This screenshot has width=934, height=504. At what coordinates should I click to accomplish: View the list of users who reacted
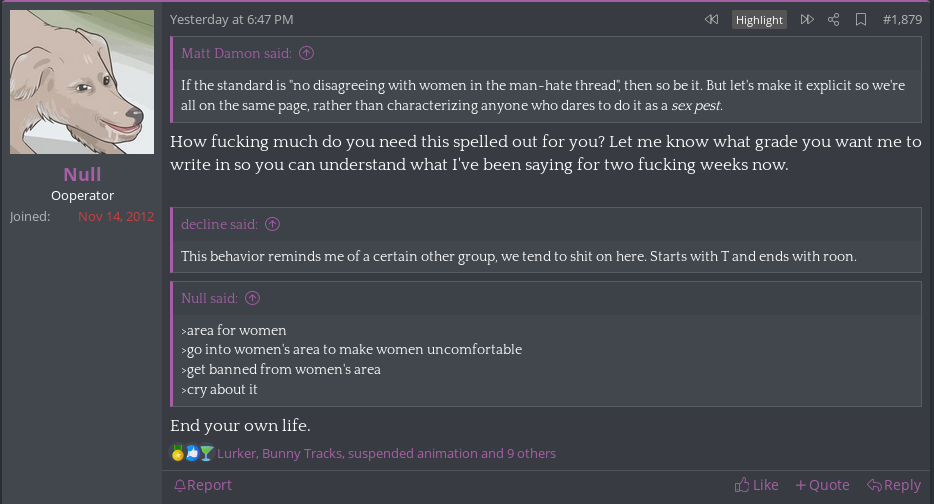pos(386,453)
